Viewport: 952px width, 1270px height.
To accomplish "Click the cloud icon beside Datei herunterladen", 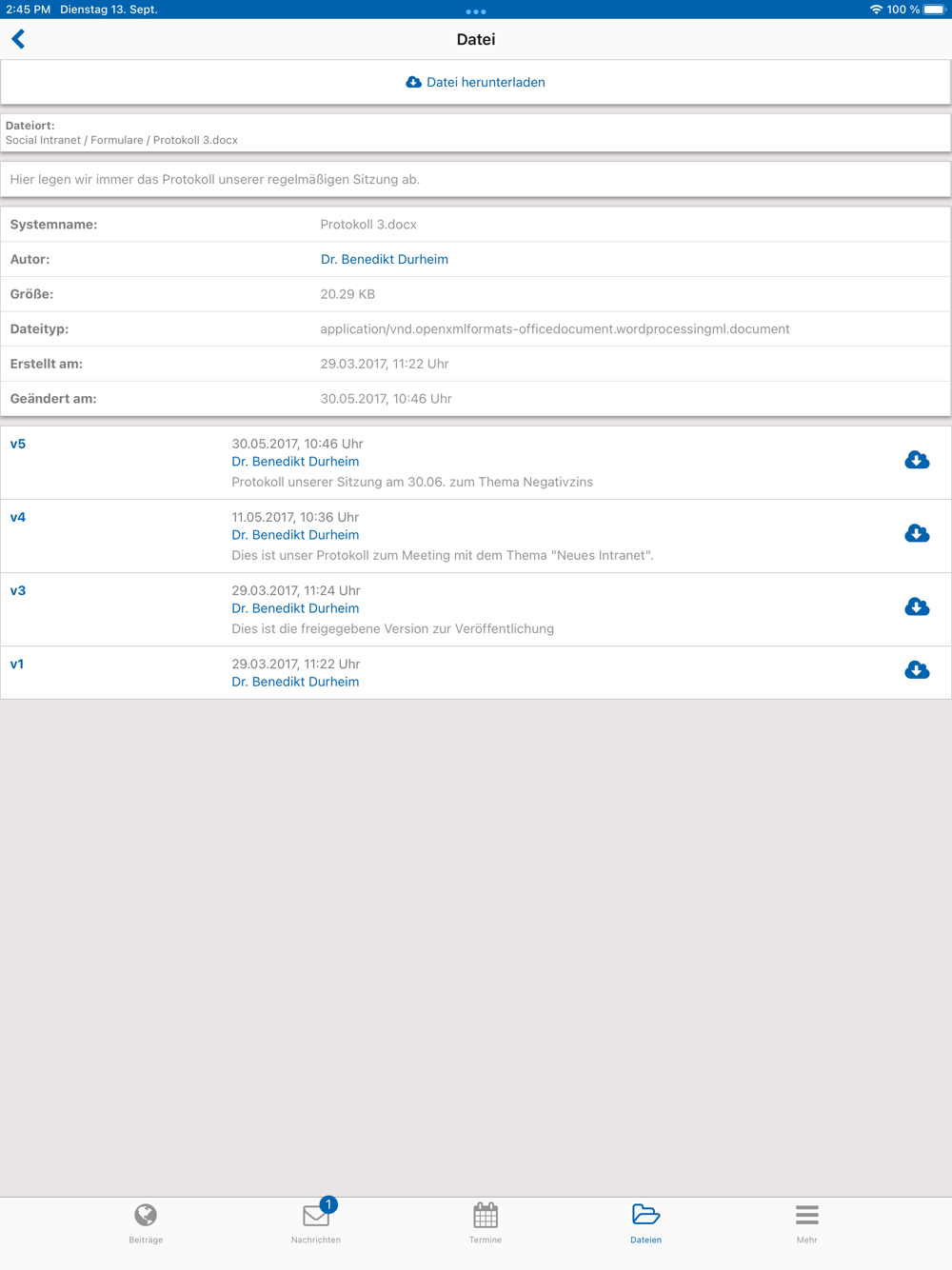I will (x=413, y=83).
